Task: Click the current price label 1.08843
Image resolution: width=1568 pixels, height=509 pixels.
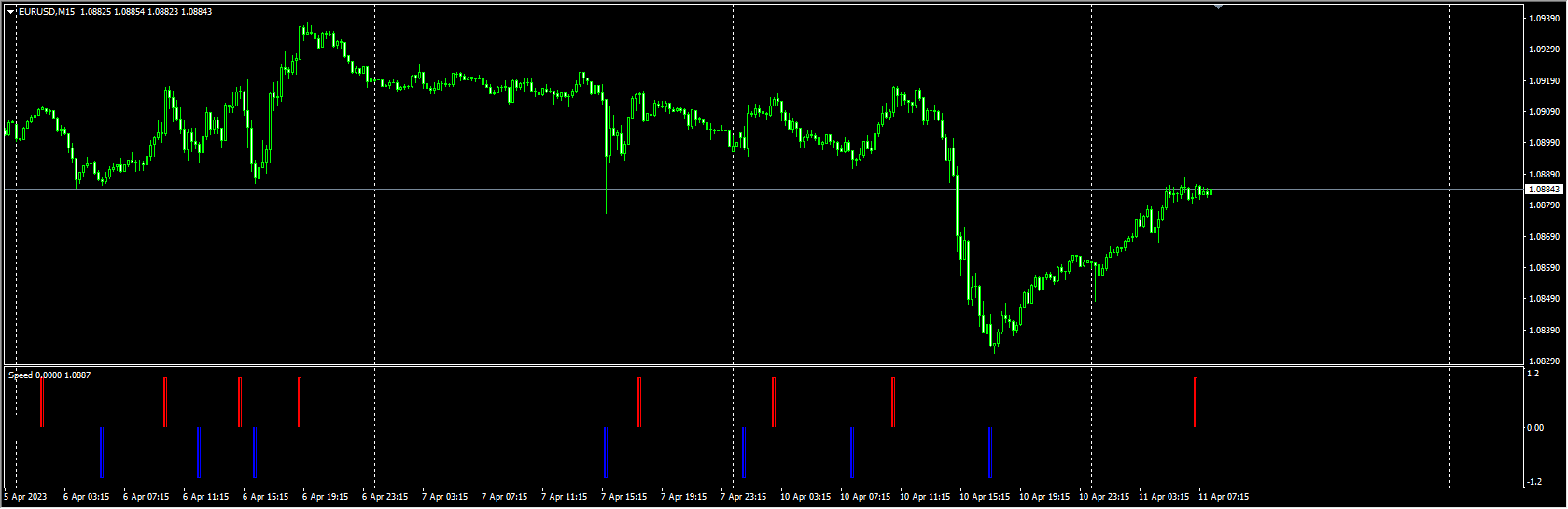Action: pyautogui.click(x=1544, y=190)
